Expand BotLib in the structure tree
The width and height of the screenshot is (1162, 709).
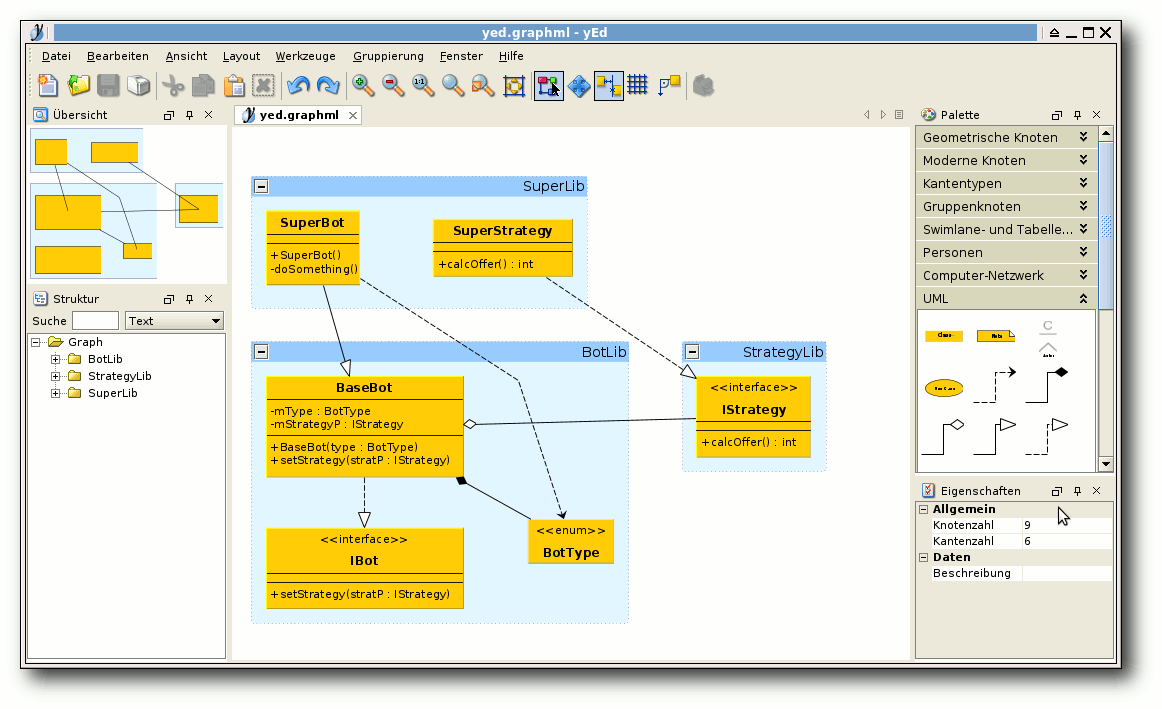pos(56,359)
